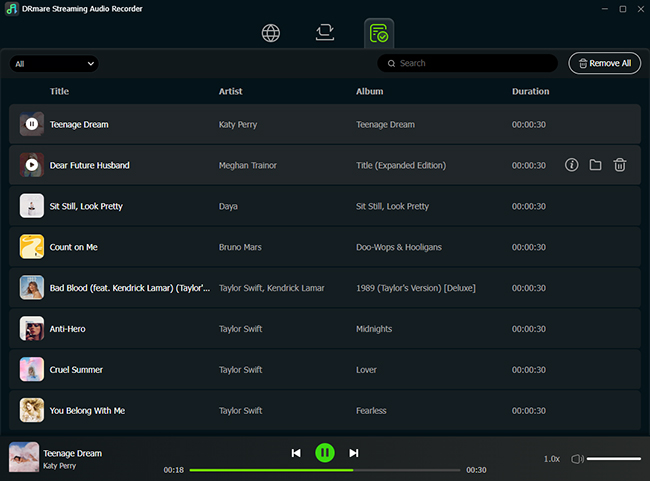650x481 pixels.
Task: Sort by Album column header
Action: coord(369,91)
